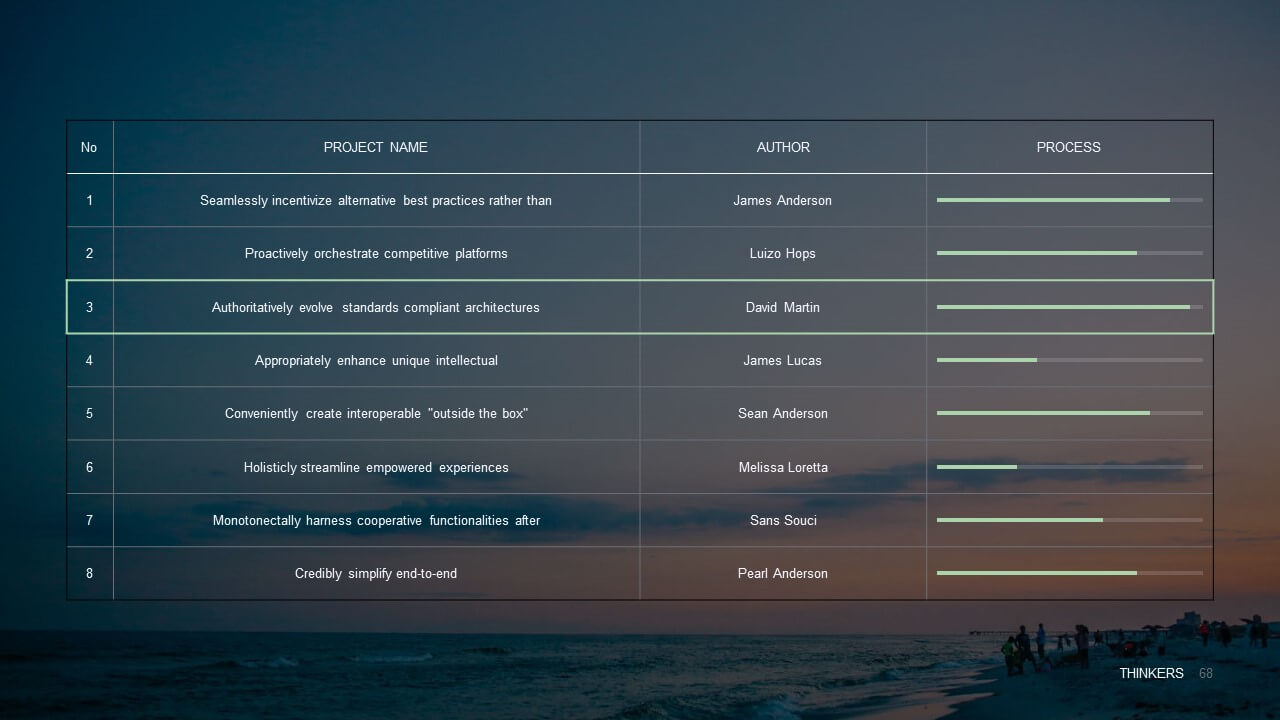Select 'Seamlessly incentivize alternative best practices' project
1280x720 pixels.
(x=376, y=200)
